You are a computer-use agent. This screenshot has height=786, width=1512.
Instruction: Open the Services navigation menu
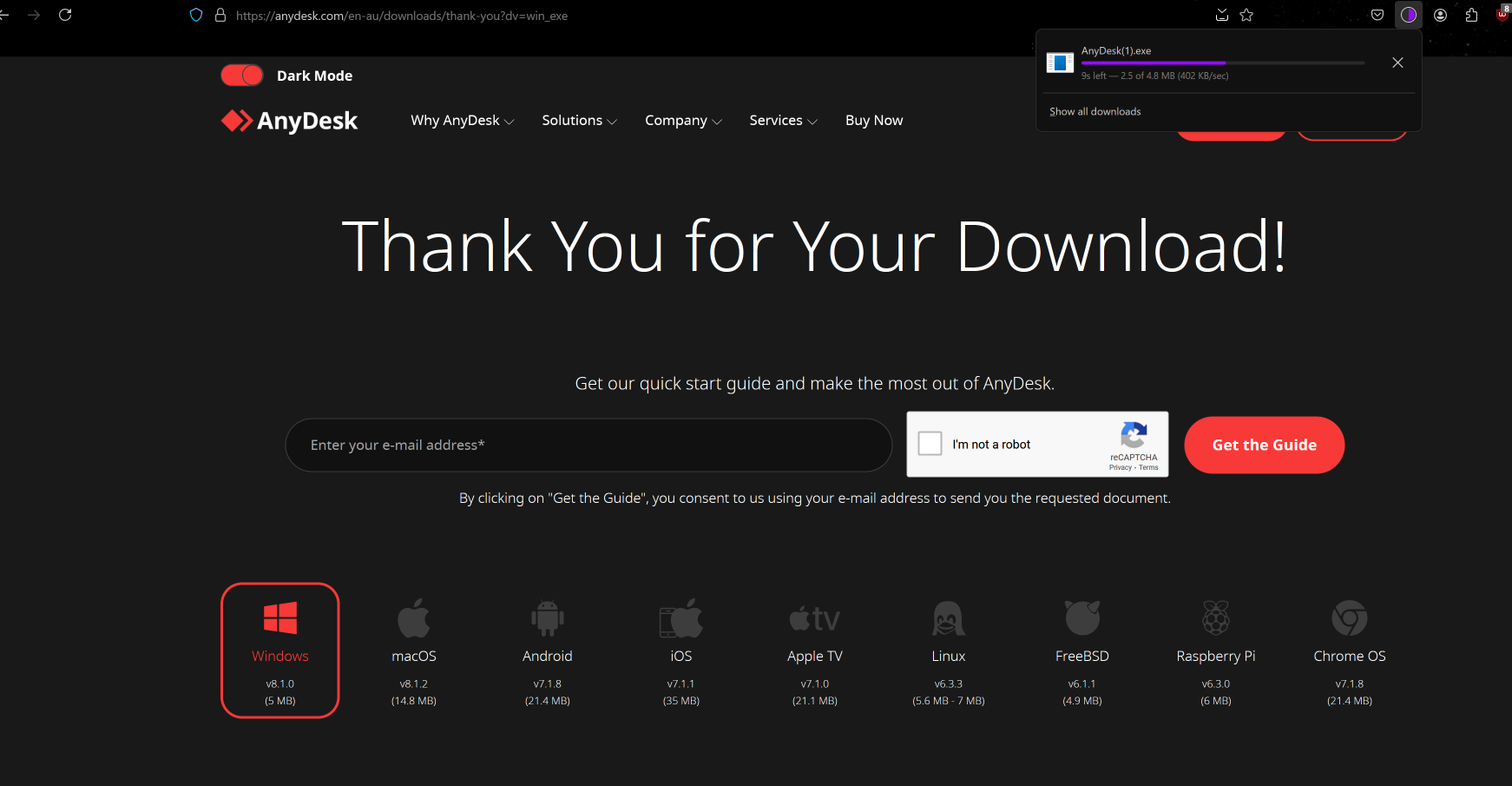coord(783,121)
